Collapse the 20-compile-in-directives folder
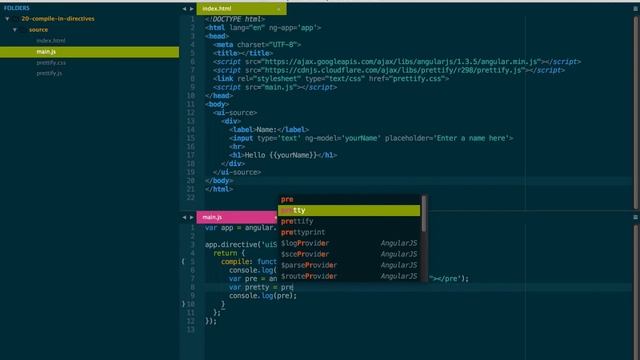 pyautogui.click(x=7, y=19)
